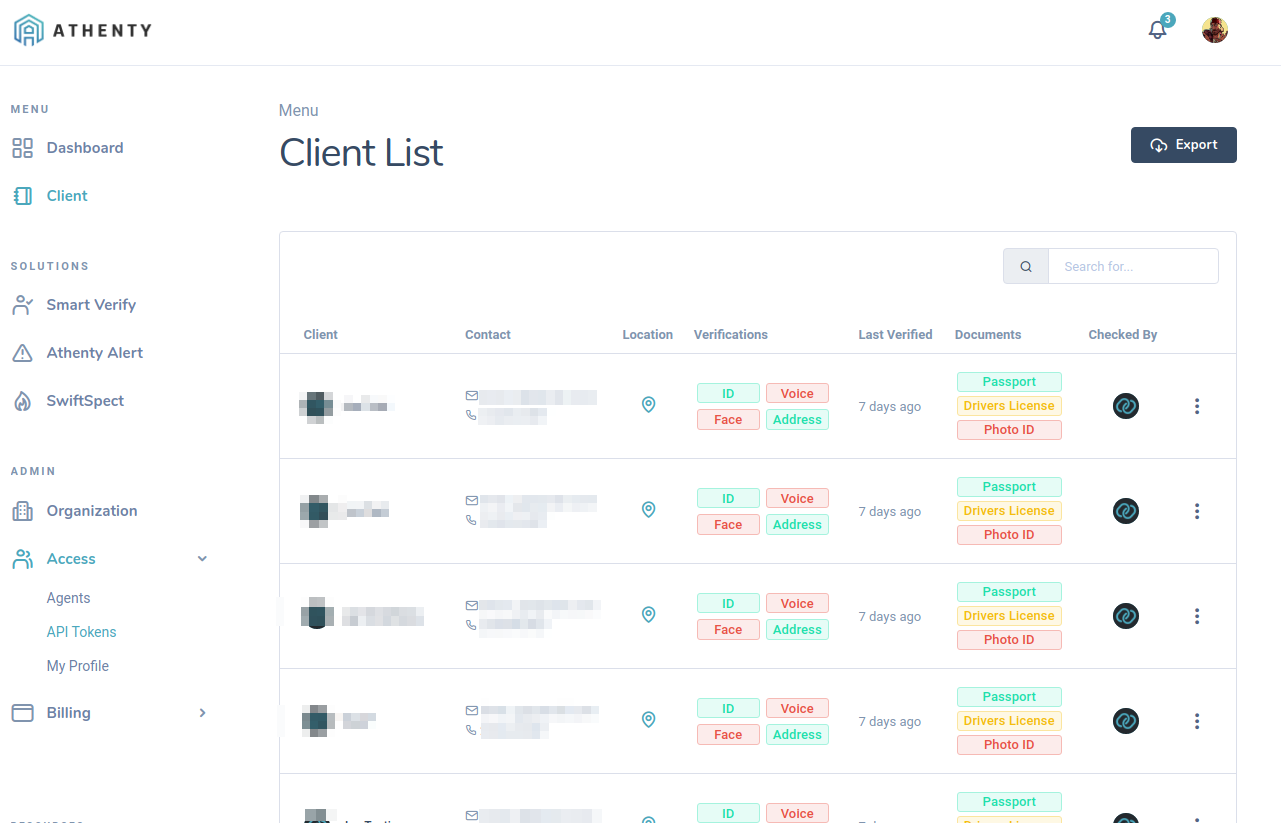Open Athenty Alert from the sidebar
The image size is (1281, 823).
(x=95, y=352)
